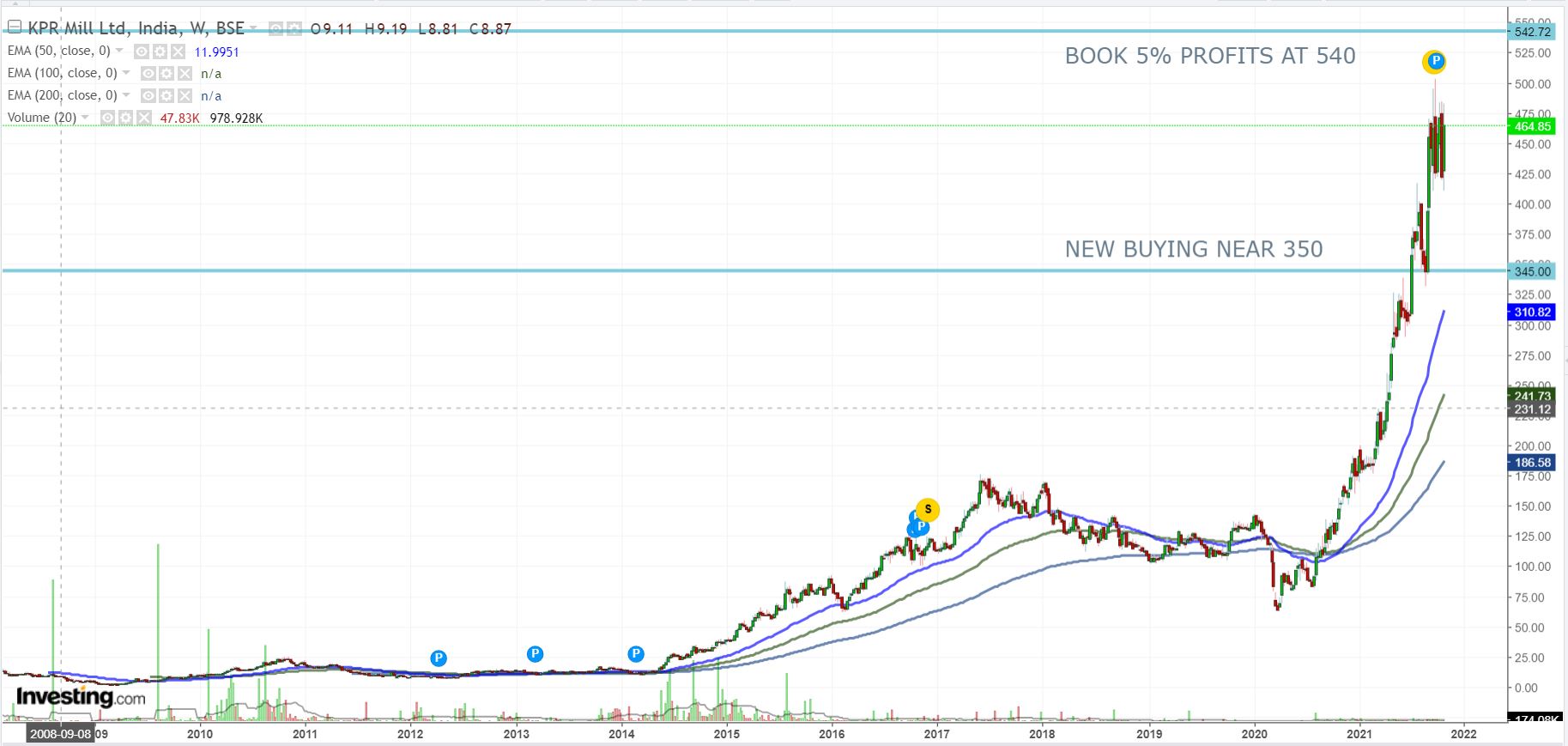Click the blue 310.82 EMA price label
1568x746 pixels.
pos(1533,312)
